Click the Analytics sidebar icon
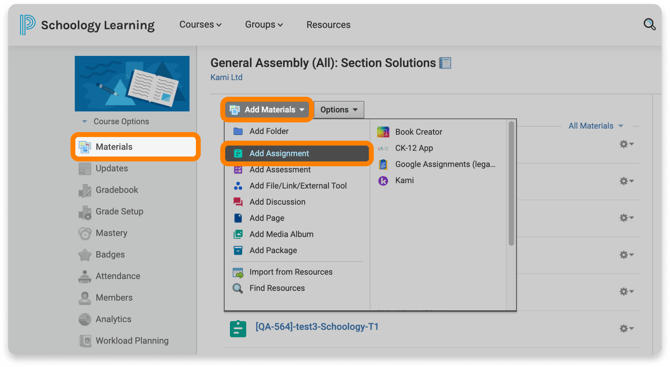The image size is (670, 367). 85,319
